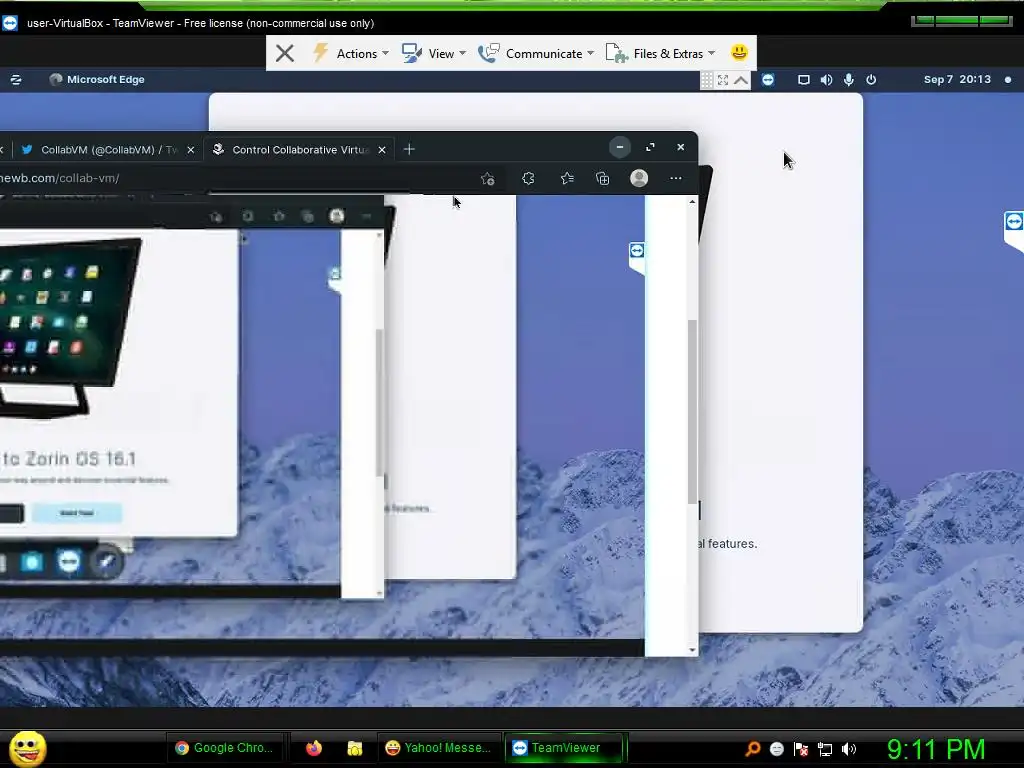Viewport: 1024px width, 768px height.
Task: Click Microsoft Edge in the Zorin top panel
Action: click(97, 80)
